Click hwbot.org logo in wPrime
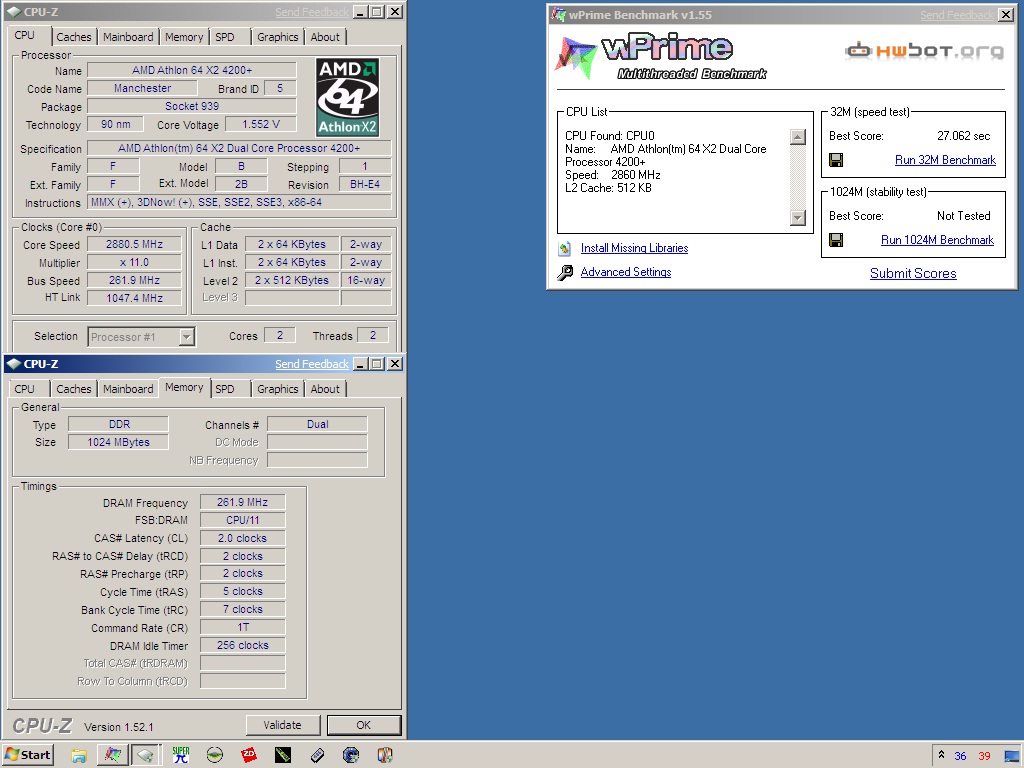The height and width of the screenshot is (768, 1024). pyautogui.click(x=923, y=50)
